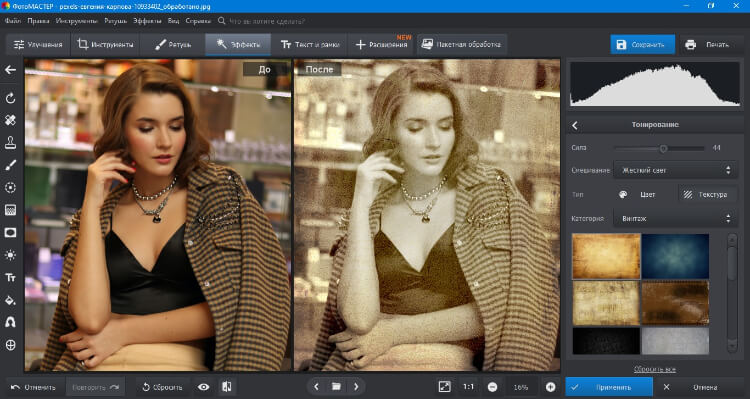Open the Инструменты tab
This screenshot has width=750, height=399.
tap(105, 44)
